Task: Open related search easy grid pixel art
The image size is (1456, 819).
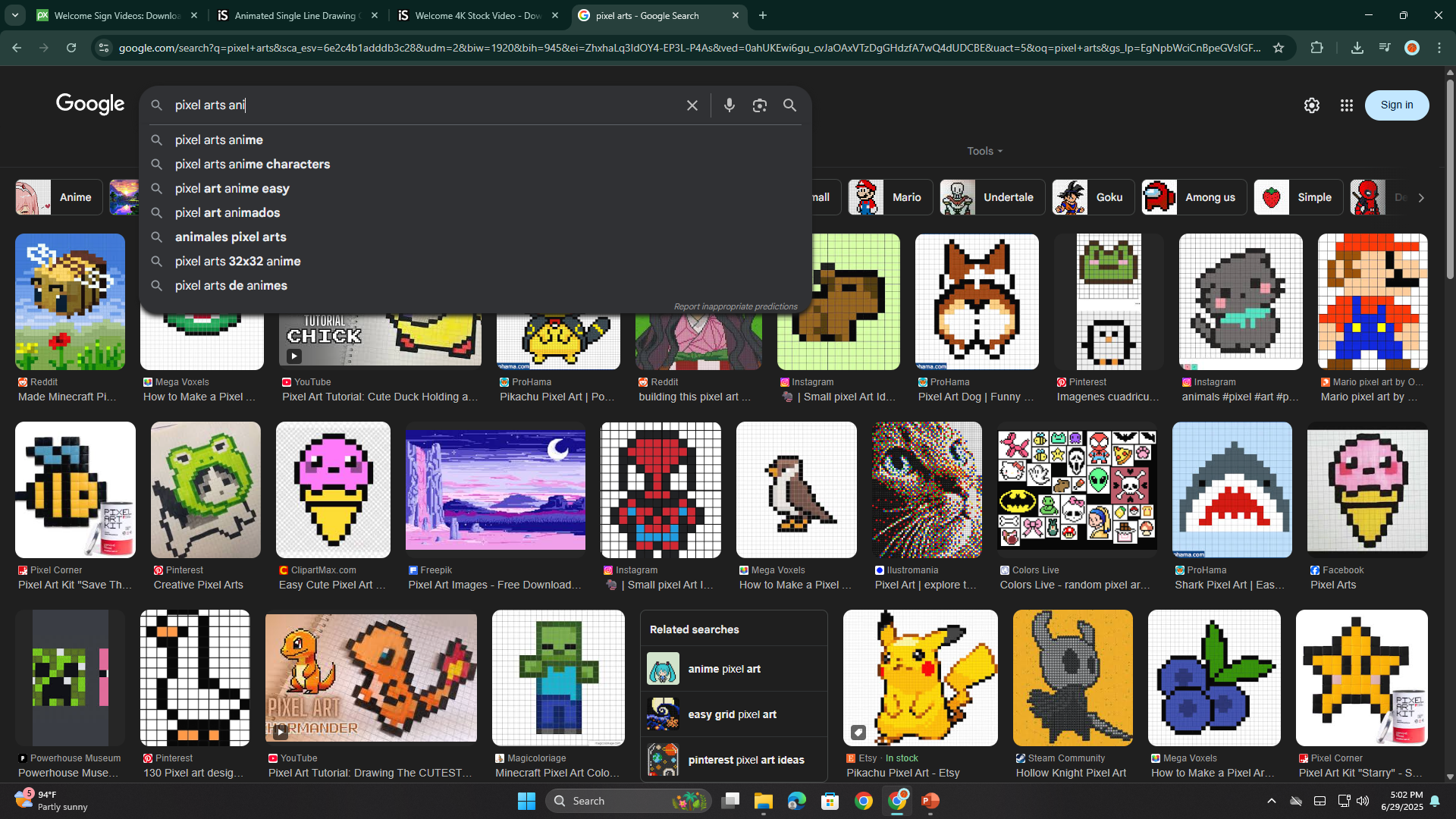Action: click(734, 714)
